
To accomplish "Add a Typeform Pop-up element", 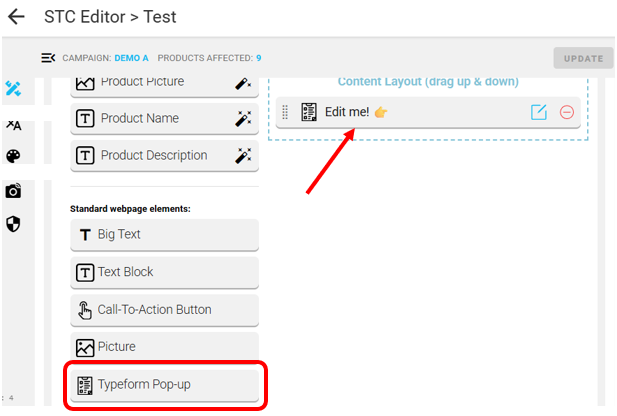I will click(x=164, y=385).
